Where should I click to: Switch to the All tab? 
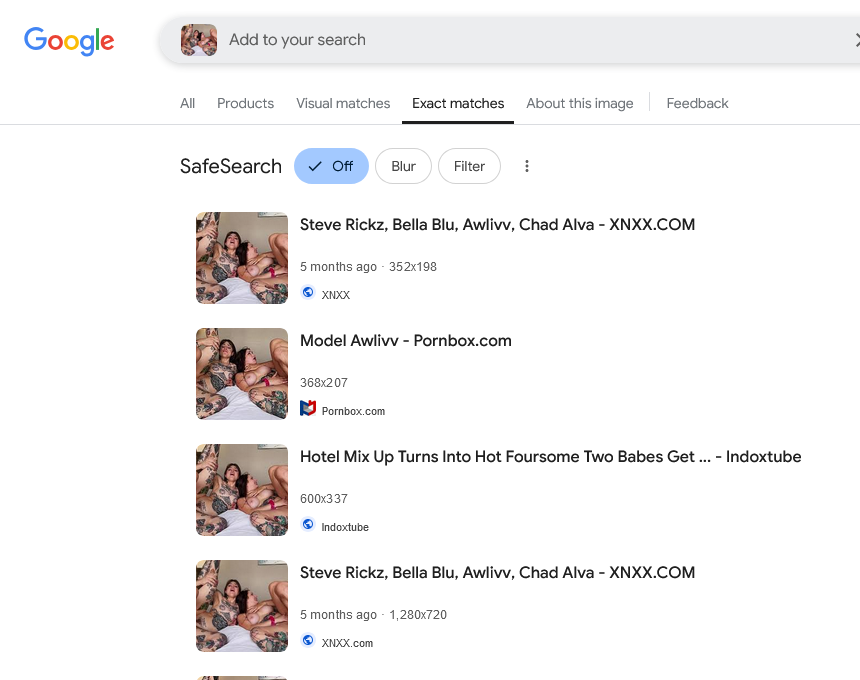click(188, 103)
